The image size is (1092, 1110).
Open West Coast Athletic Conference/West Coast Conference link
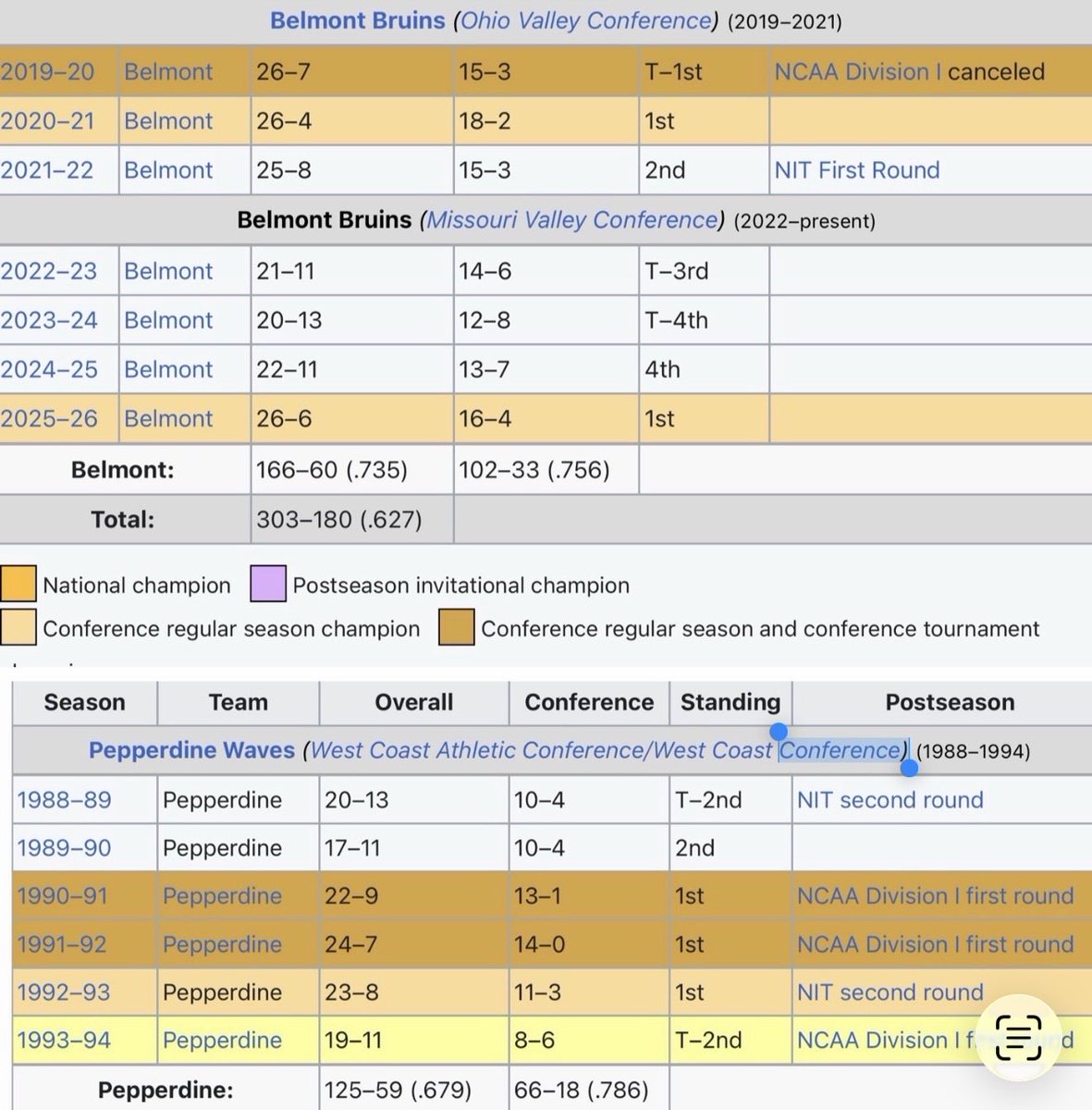(x=605, y=750)
